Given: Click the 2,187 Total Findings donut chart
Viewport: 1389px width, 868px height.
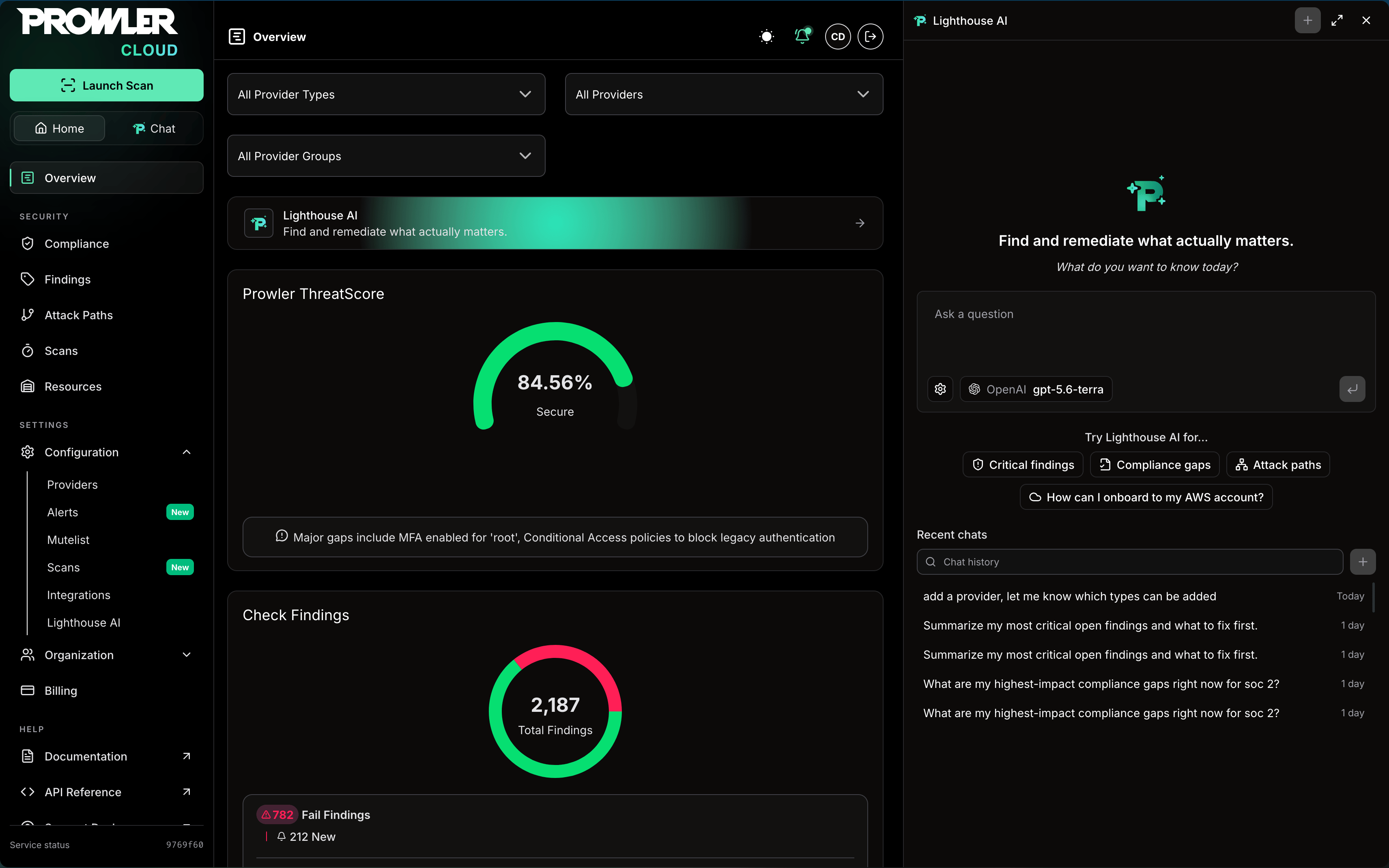Looking at the screenshot, I should pos(555,711).
